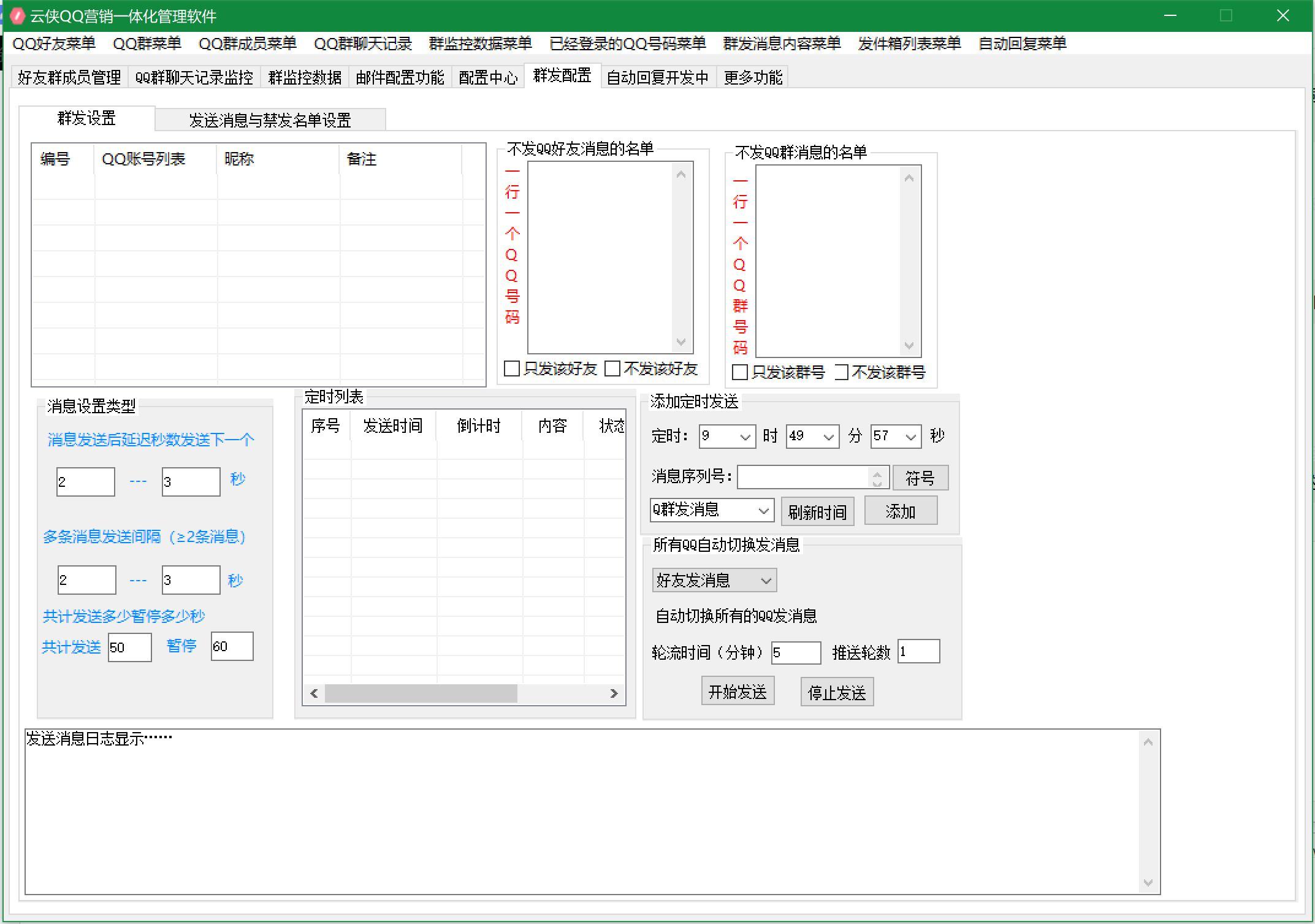
Task: Click the 开始发送 button
Action: [738, 692]
